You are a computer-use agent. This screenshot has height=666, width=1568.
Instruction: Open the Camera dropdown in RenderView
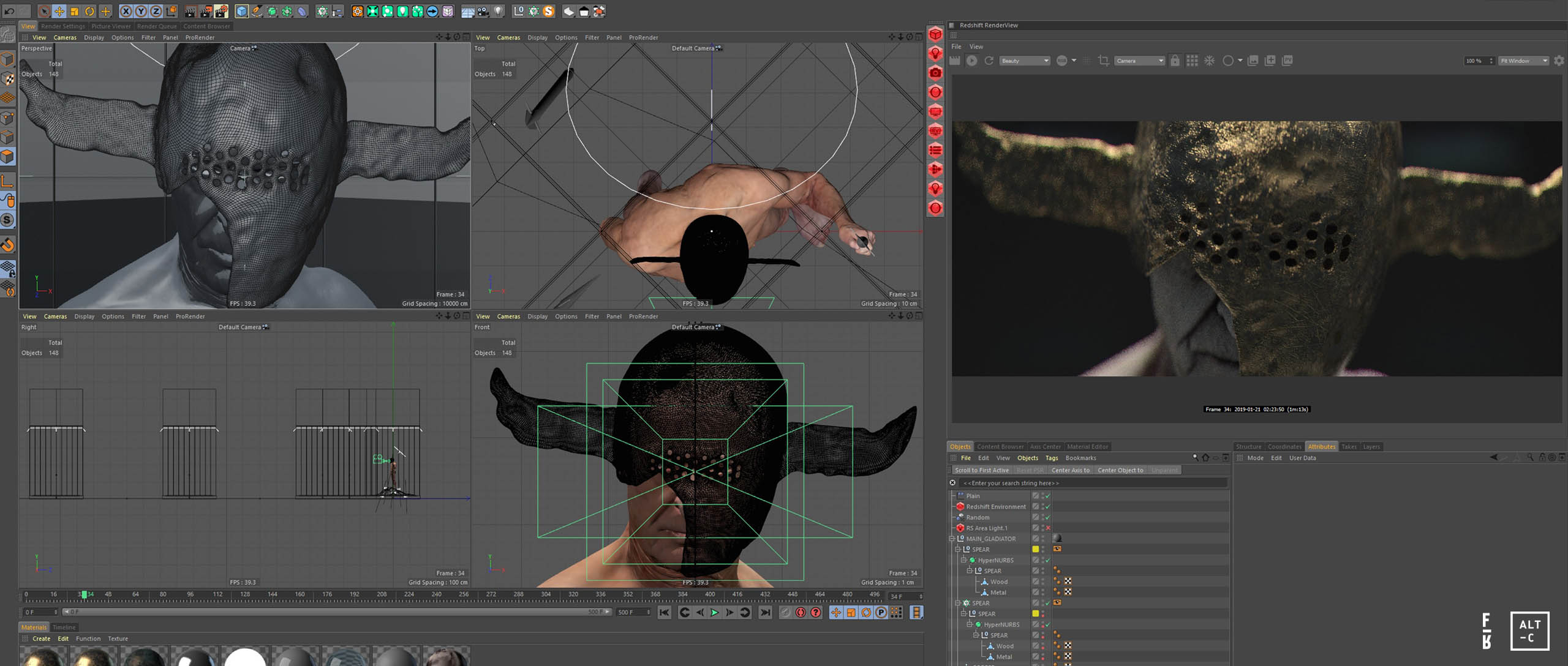[1140, 61]
